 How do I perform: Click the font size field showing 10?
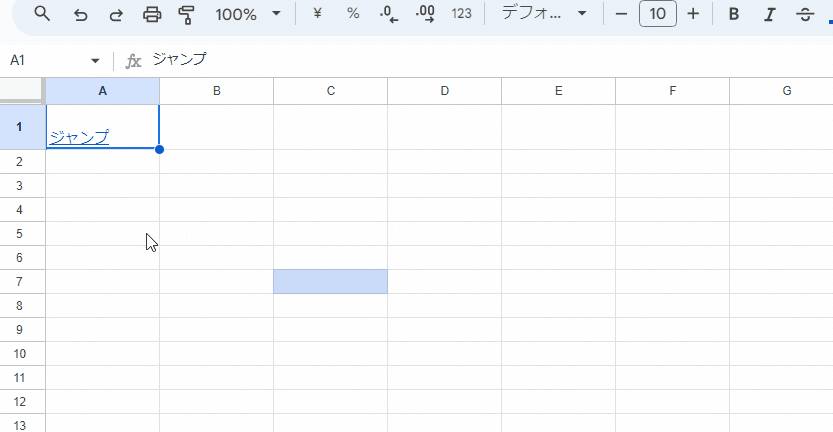pyautogui.click(x=657, y=14)
